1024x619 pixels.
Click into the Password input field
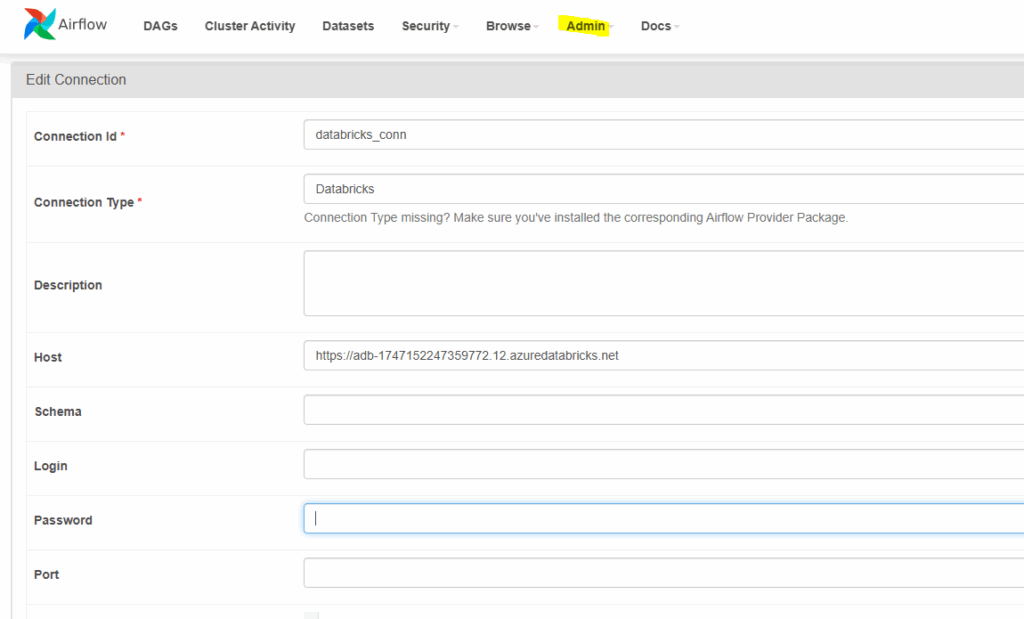662,518
